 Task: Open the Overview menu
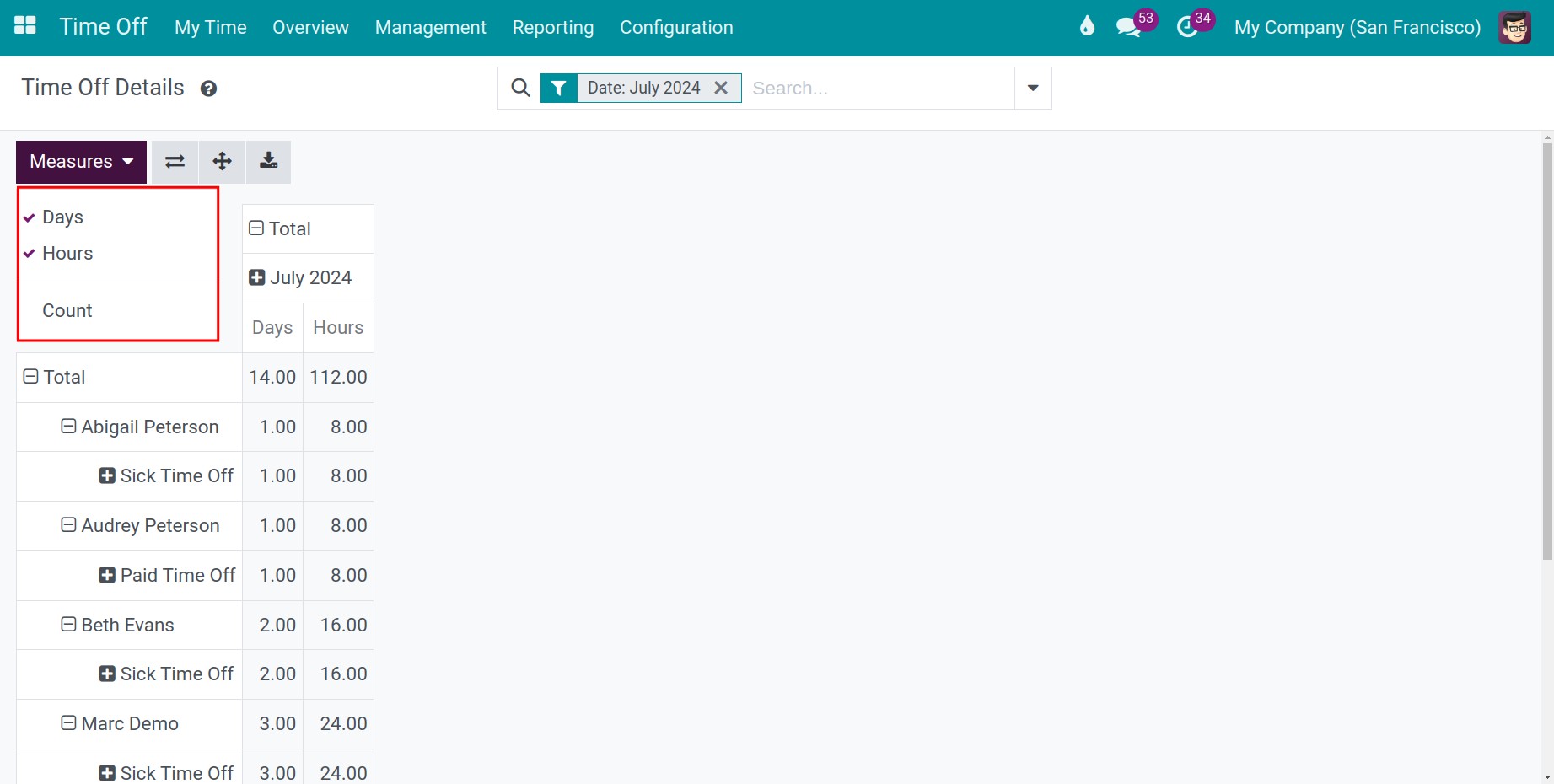click(310, 27)
